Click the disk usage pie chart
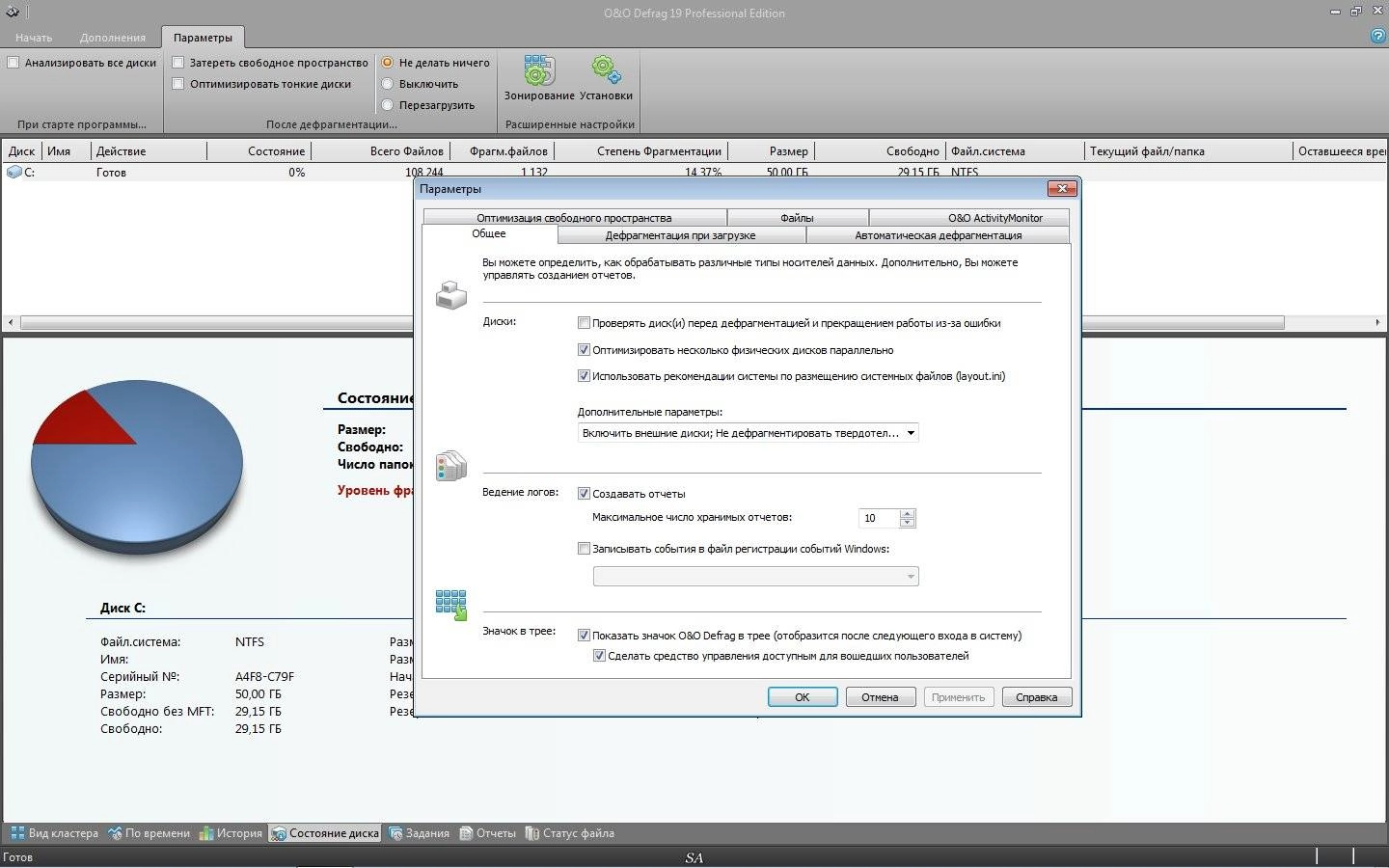 click(x=136, y=466)
